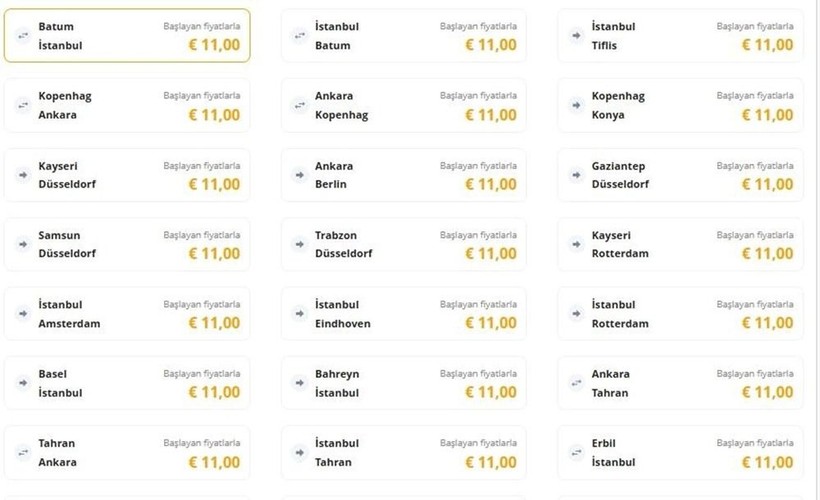Click arrow icon next to Trabzon–Düsseldorf

tap(300, 244)
